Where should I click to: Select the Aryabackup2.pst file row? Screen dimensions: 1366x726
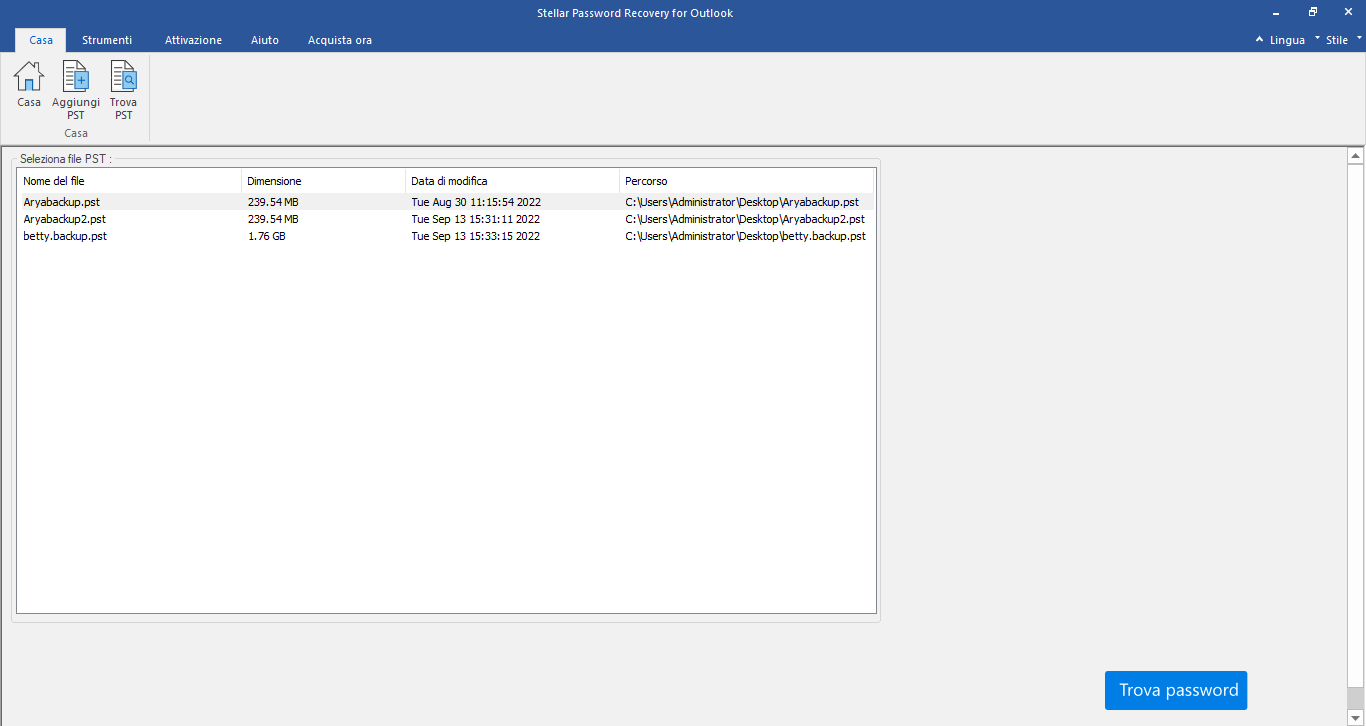click(446, 219)
